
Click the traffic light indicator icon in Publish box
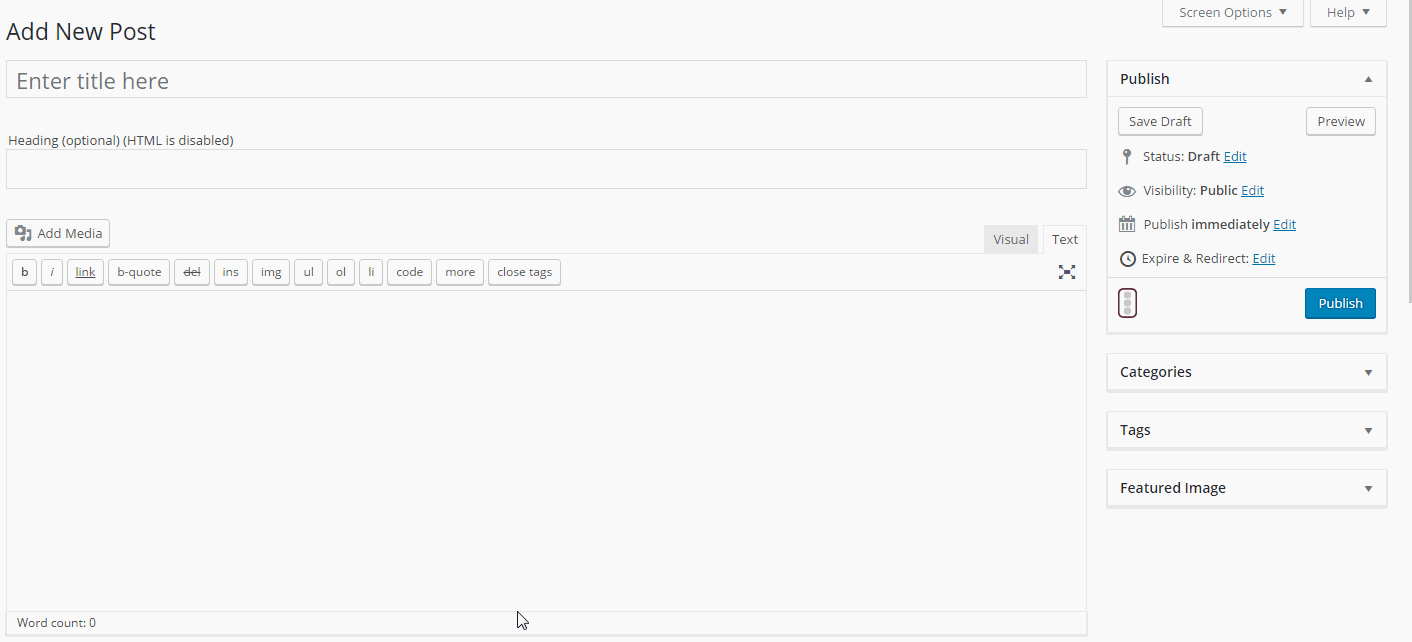[x=1127, y=303]
